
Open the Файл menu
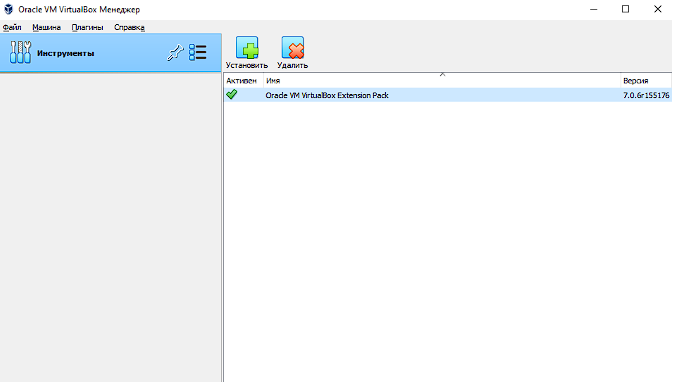click(x=12, y=28)
